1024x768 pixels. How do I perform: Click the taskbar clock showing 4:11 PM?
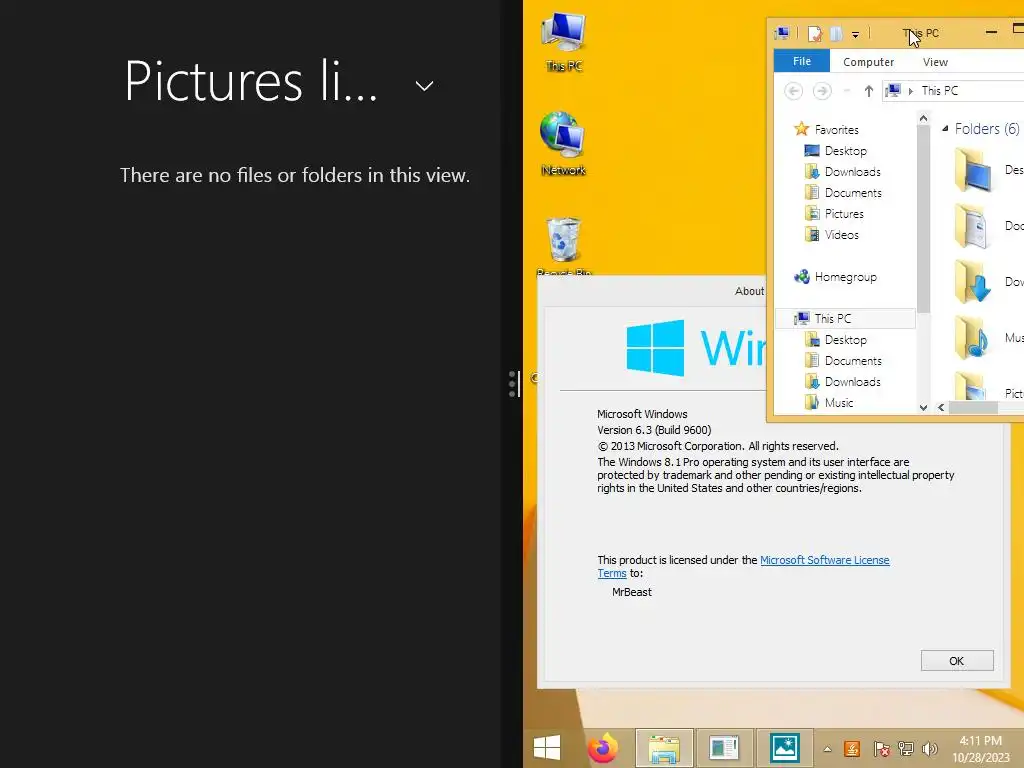981,748
